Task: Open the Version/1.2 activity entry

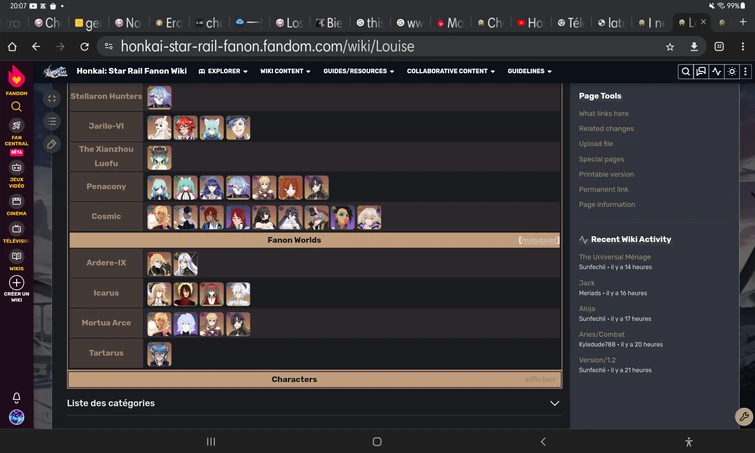Action: 597,360
